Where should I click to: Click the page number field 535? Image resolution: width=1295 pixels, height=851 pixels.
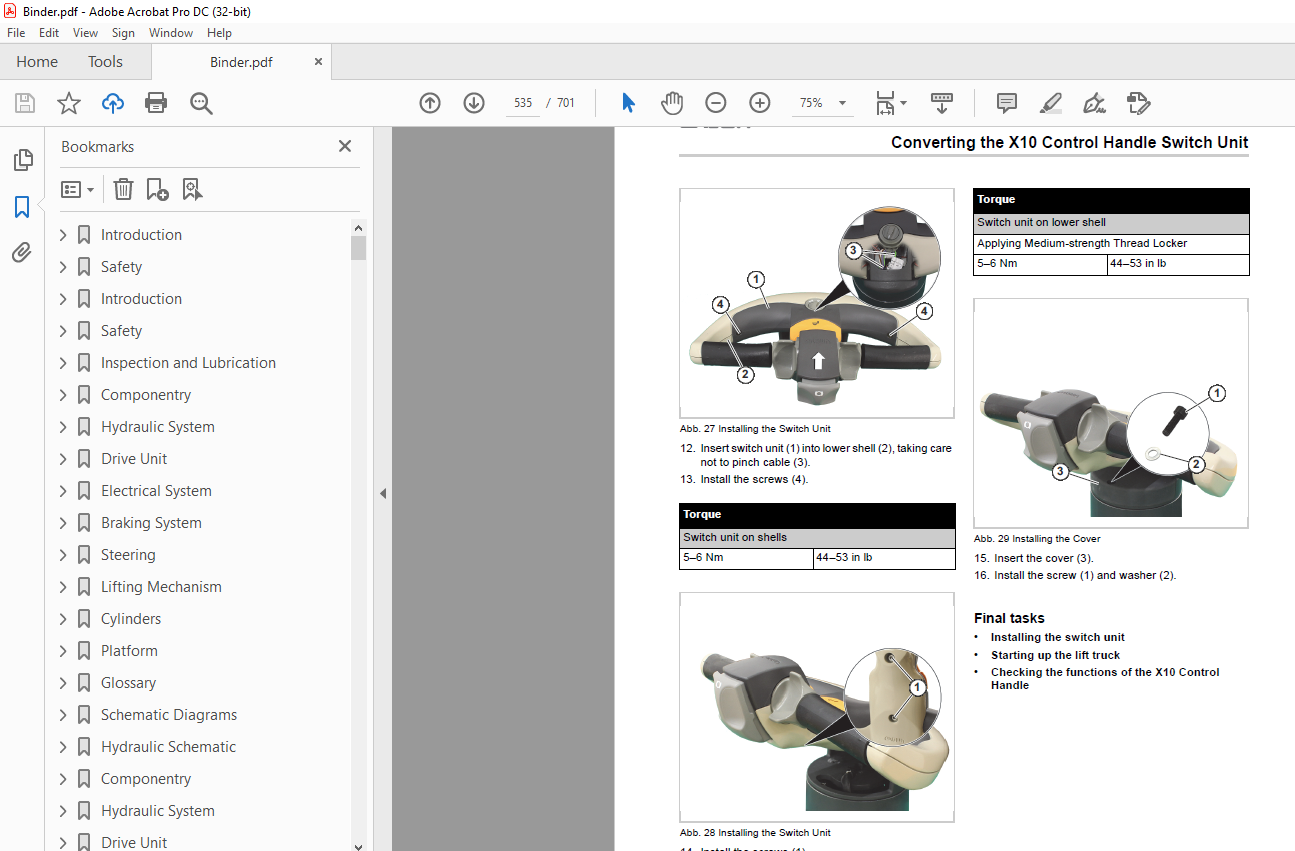(523, 103)
